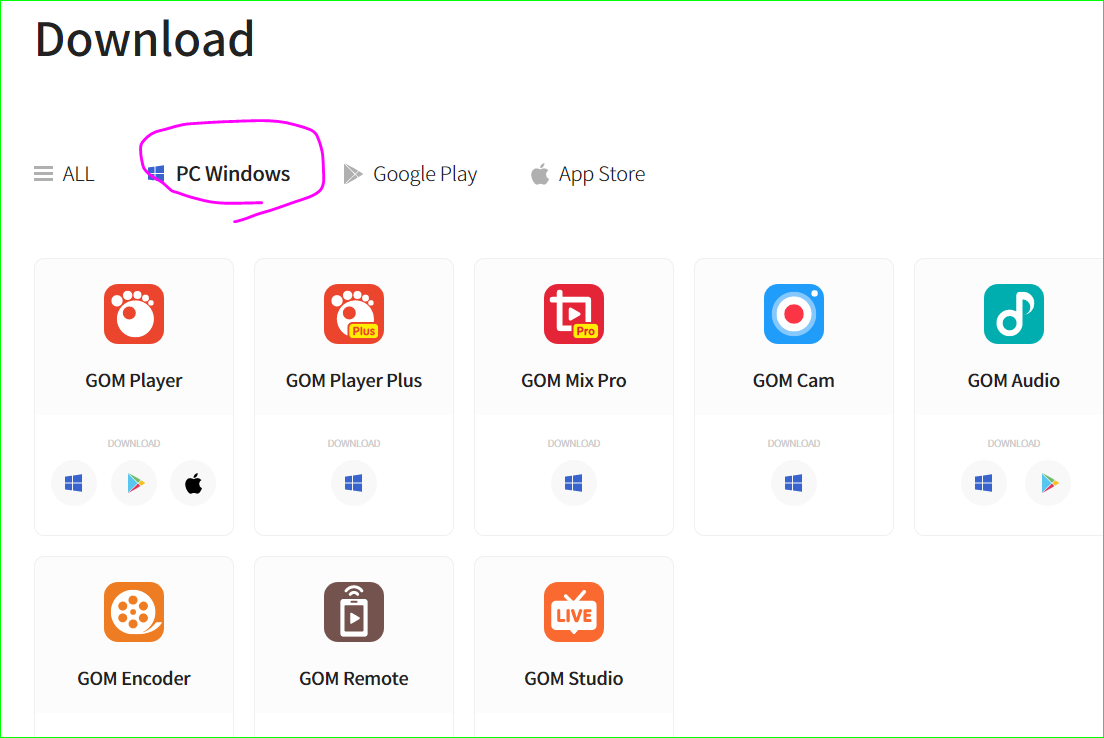1104x738 pixels.
Task: Open the GOM Encoder app icon
Action: pos(134,612)
